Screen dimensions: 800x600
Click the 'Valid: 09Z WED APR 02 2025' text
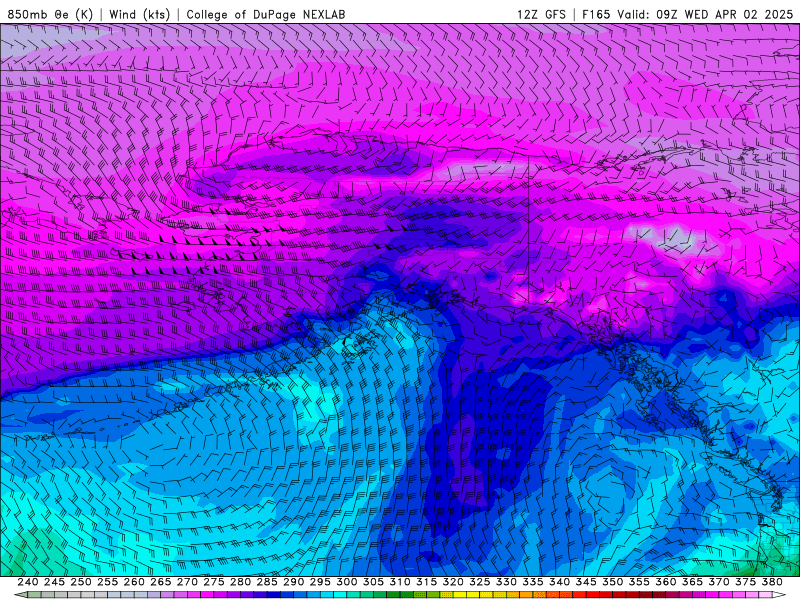[706, 14]
